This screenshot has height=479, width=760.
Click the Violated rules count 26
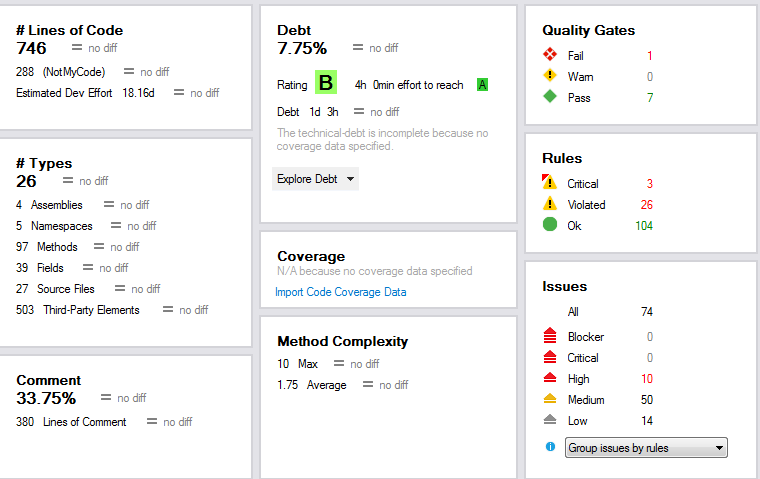647,205
